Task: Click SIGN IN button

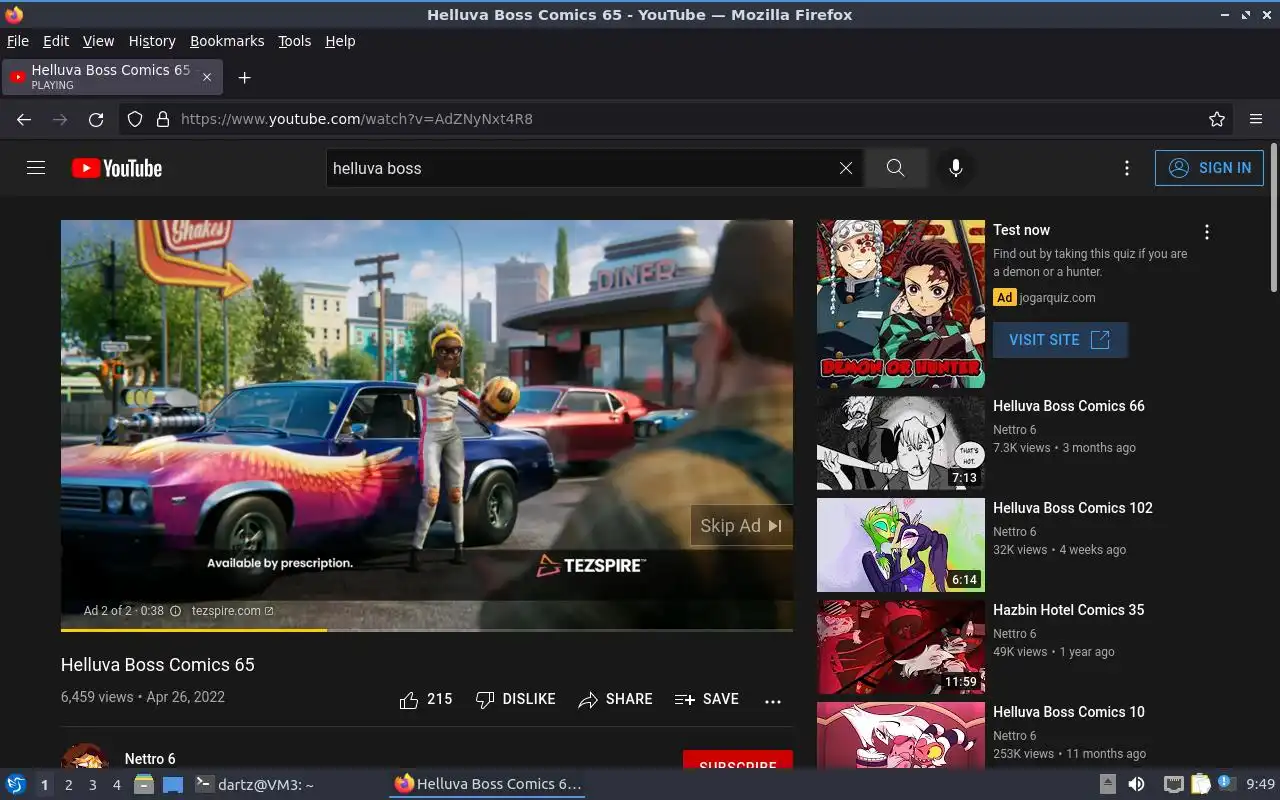Action: [1209, 168]
